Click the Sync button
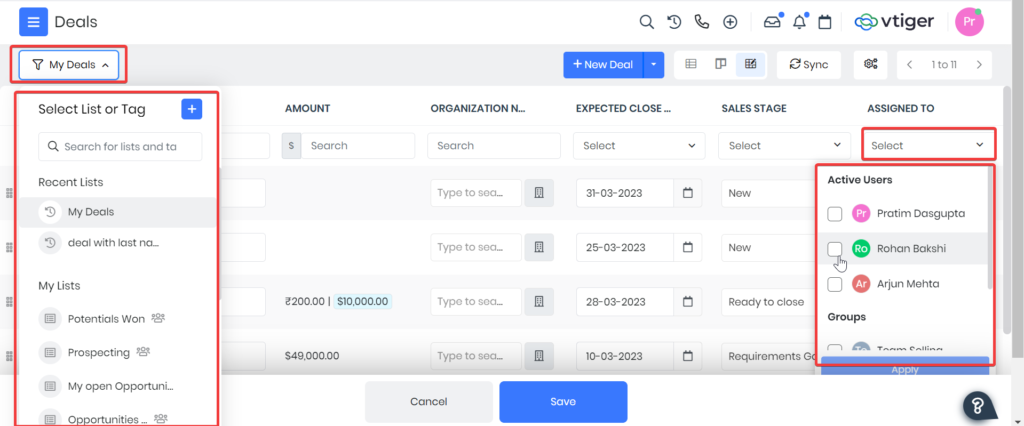Screen dimensions: 1024x426 point(808,65)
